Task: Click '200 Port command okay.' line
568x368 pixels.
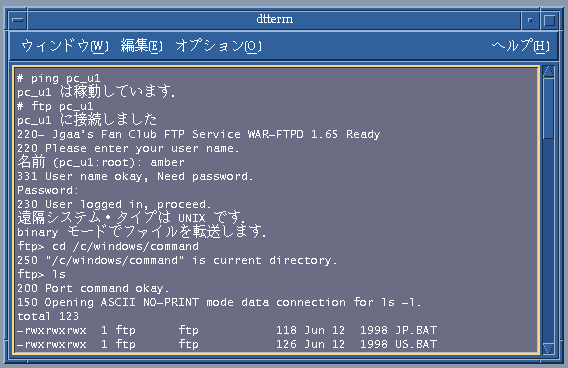Action: (x=93, y=288)
